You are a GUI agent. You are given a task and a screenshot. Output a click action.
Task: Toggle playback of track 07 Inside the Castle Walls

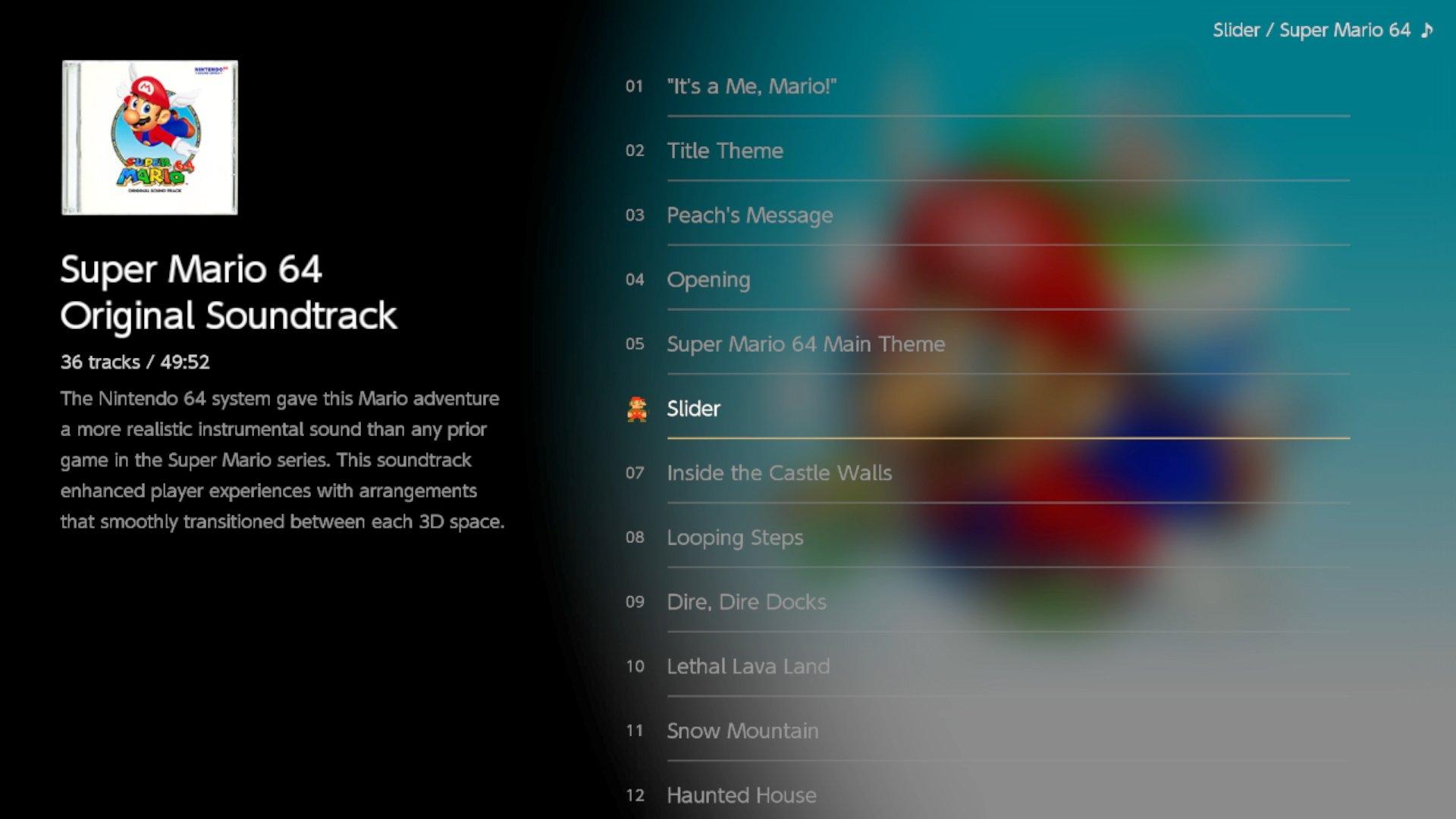click(778, 471)
